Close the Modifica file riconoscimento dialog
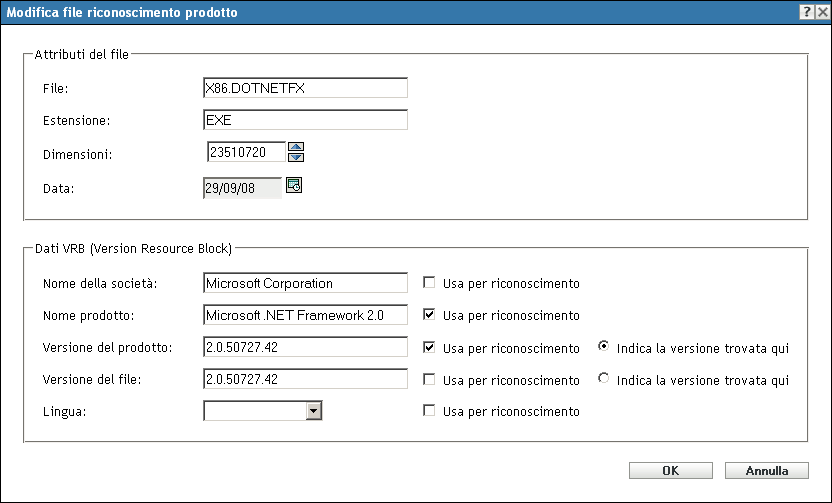This screenshot has width=832, height=503. (822, 9)
